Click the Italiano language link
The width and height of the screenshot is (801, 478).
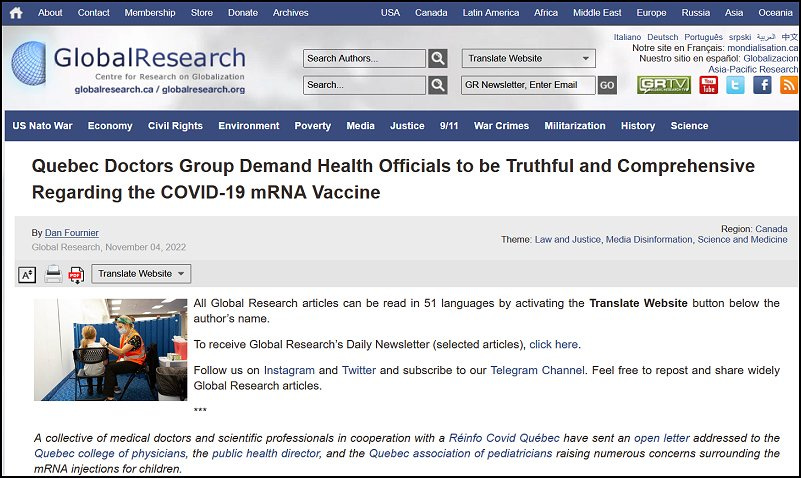(x=627, y=37)
